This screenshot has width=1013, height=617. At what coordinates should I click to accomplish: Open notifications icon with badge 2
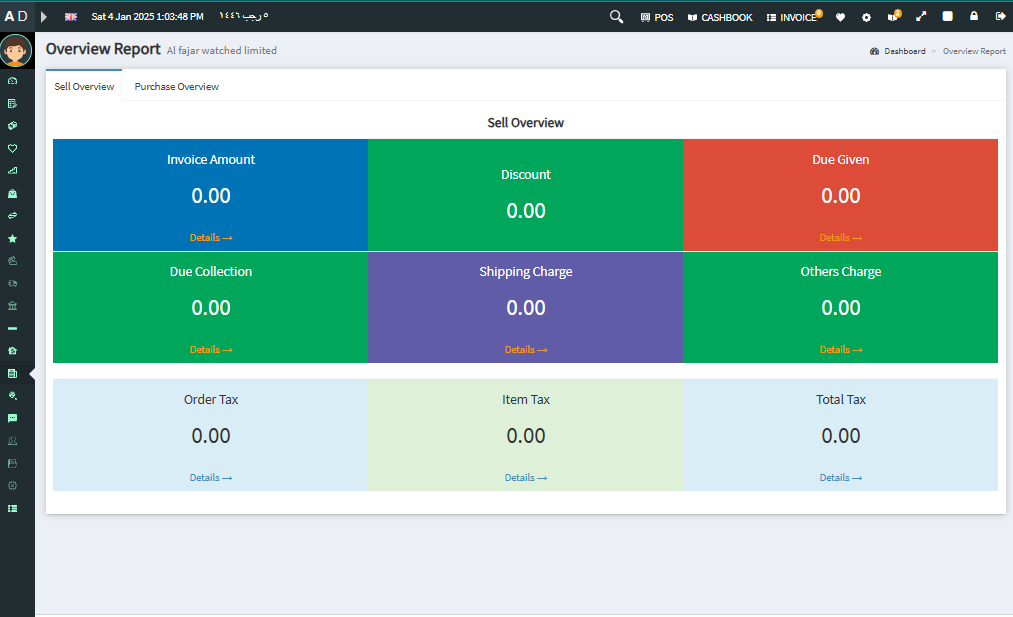pyautogui.click(x=894, y=16)
